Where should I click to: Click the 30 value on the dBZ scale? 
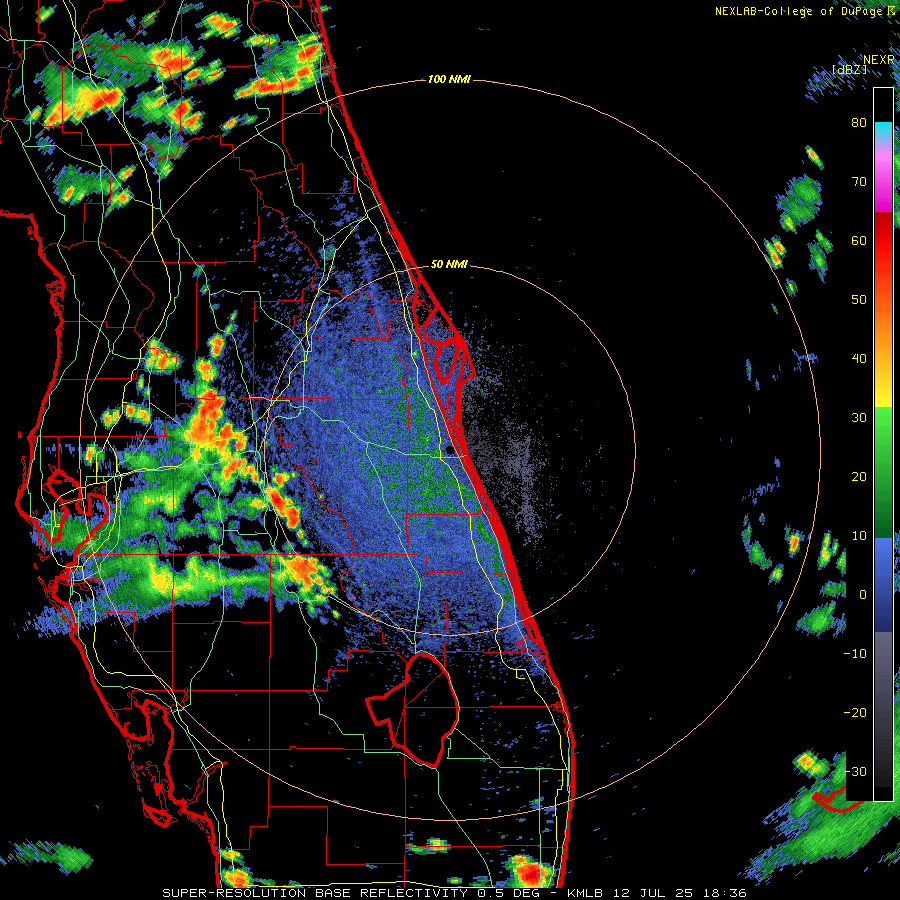pyautogui.click(x=859, y=418)
